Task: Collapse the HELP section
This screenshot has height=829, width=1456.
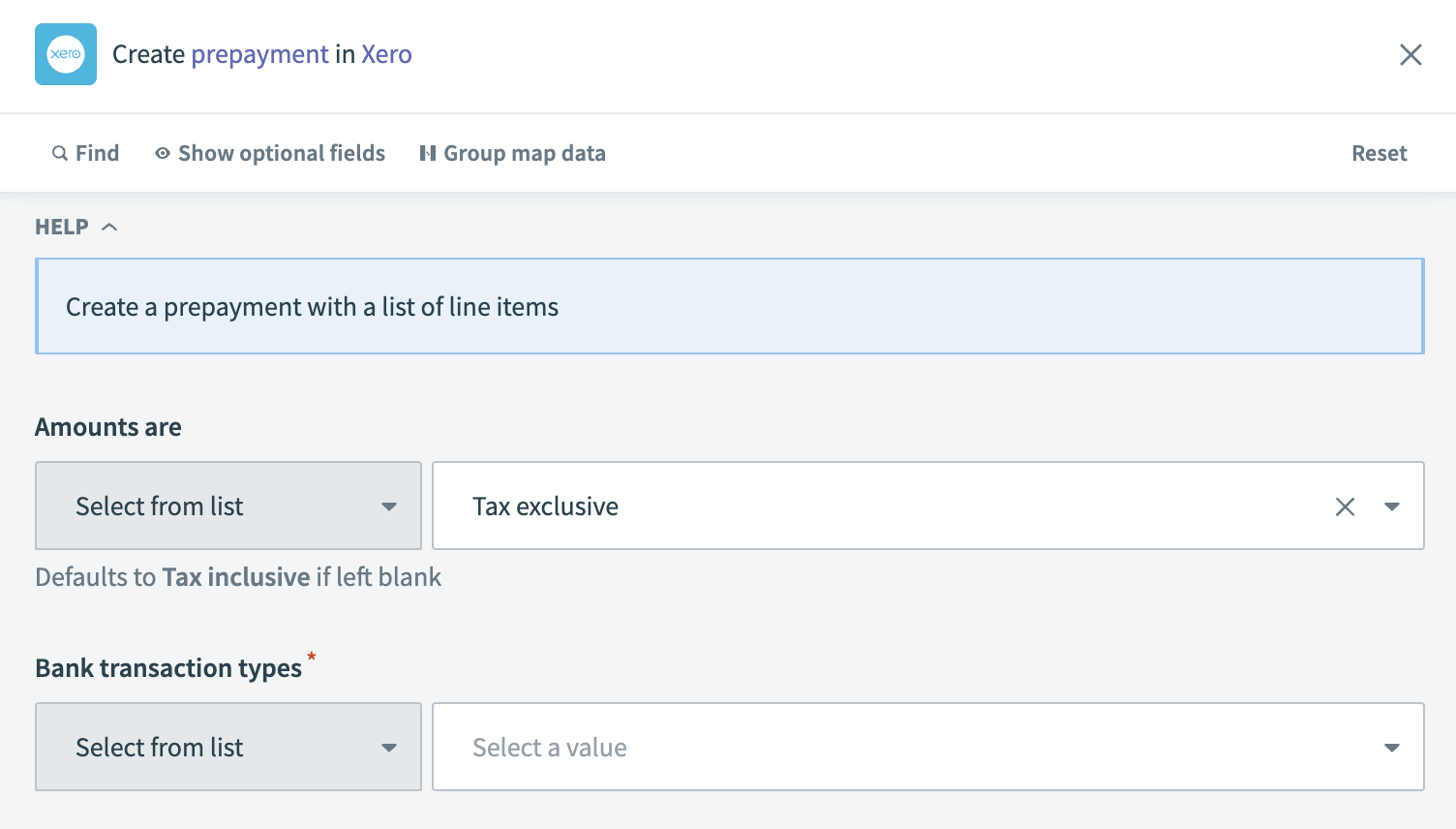Action: pos(108,226)
